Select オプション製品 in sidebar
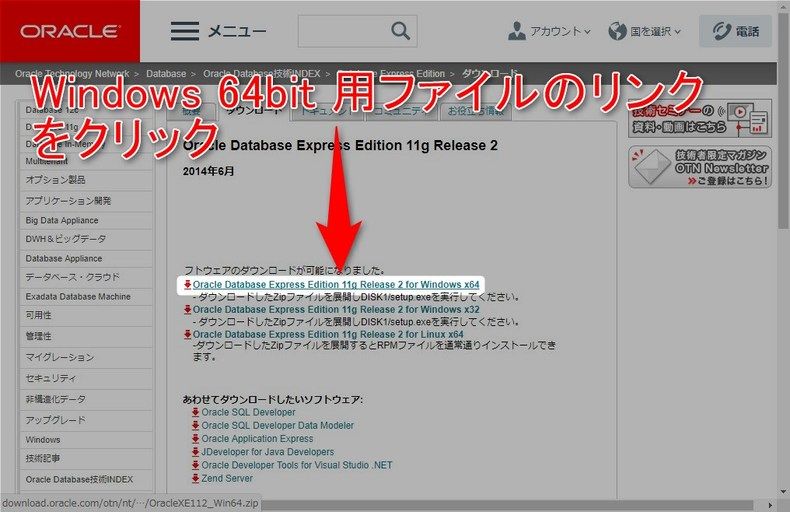790x512 pixels. pos(87,180)
